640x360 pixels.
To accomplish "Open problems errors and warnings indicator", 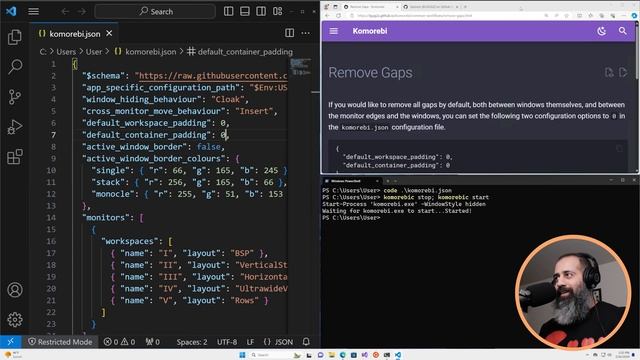I will 119,342.
